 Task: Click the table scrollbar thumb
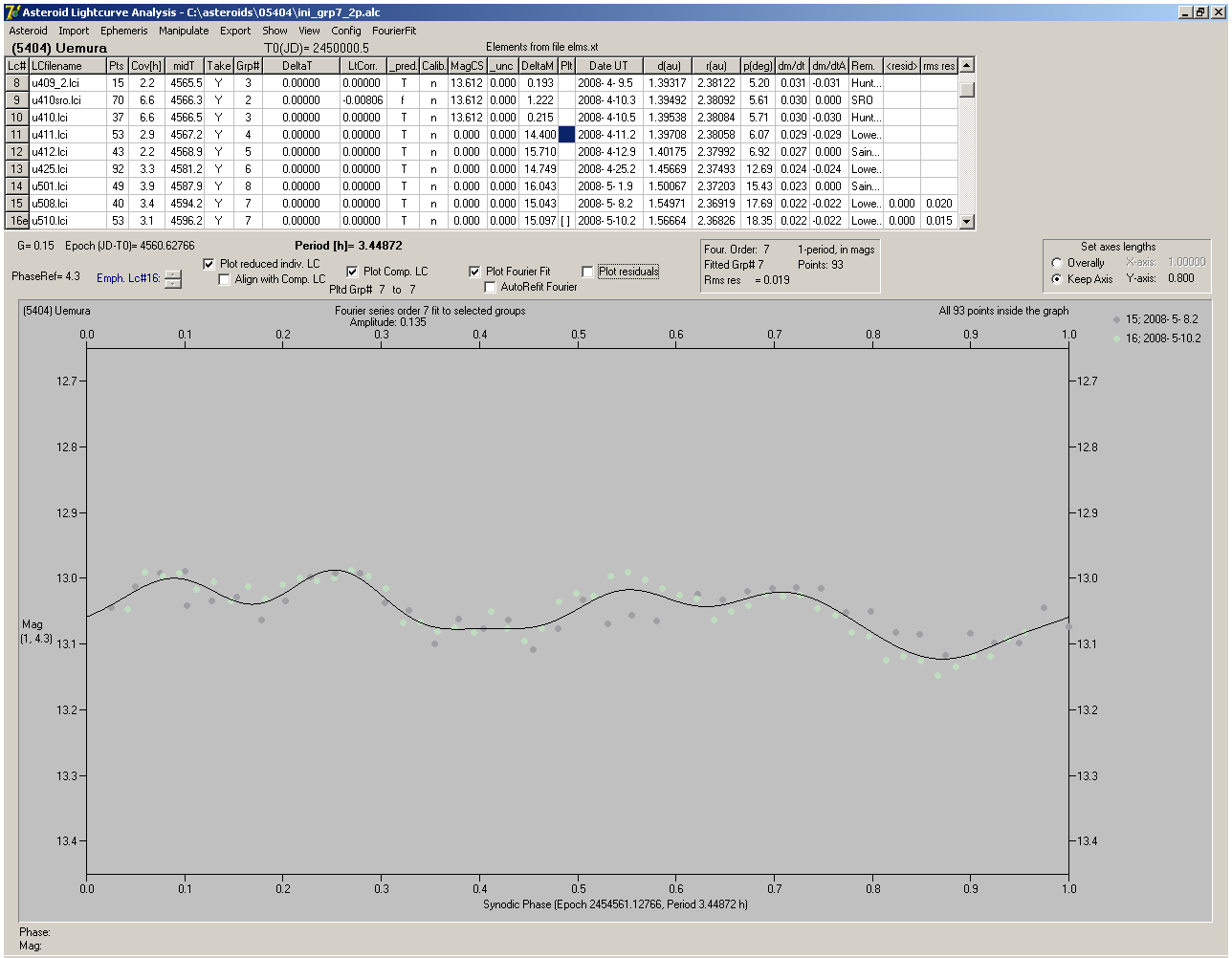click(967, 89)
